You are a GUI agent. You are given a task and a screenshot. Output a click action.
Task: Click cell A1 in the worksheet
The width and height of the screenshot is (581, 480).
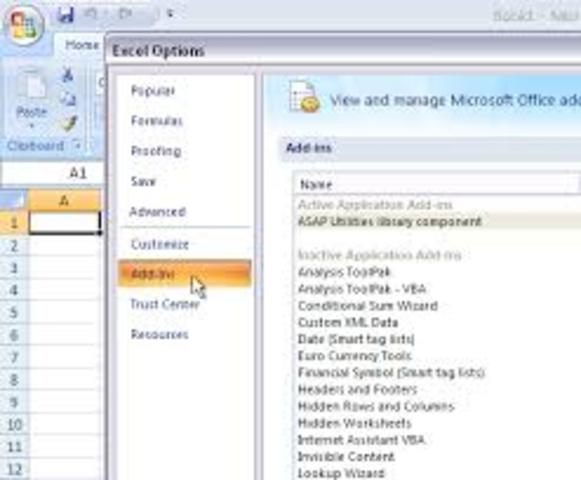pyautogui.click(x=64, y=223)
